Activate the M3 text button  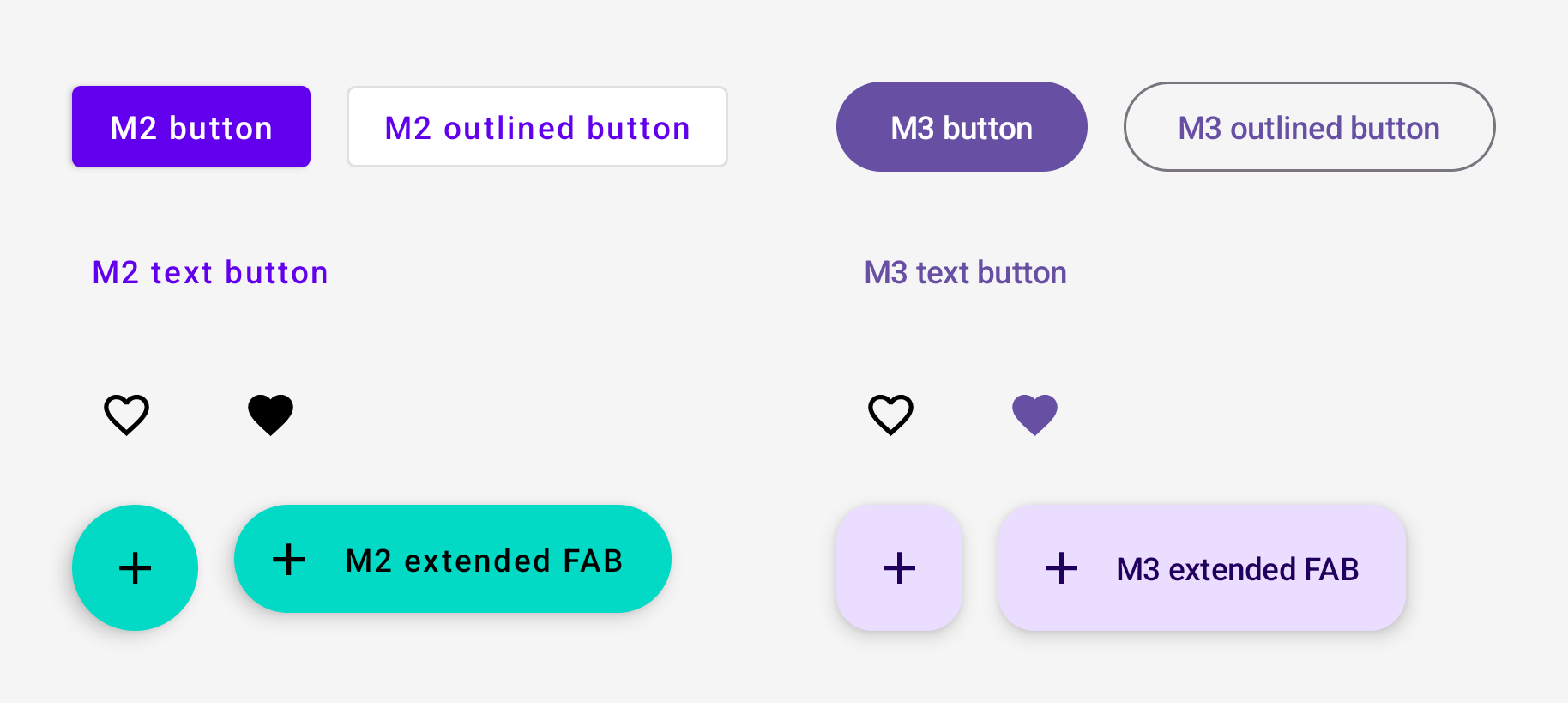tap(964, 272)
